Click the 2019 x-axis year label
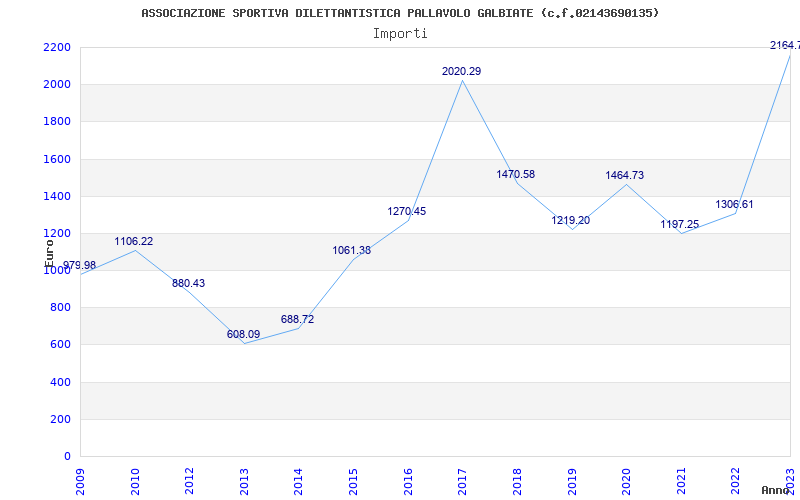The height and width of the screenshot is (500, 800). tap(571, 482)
